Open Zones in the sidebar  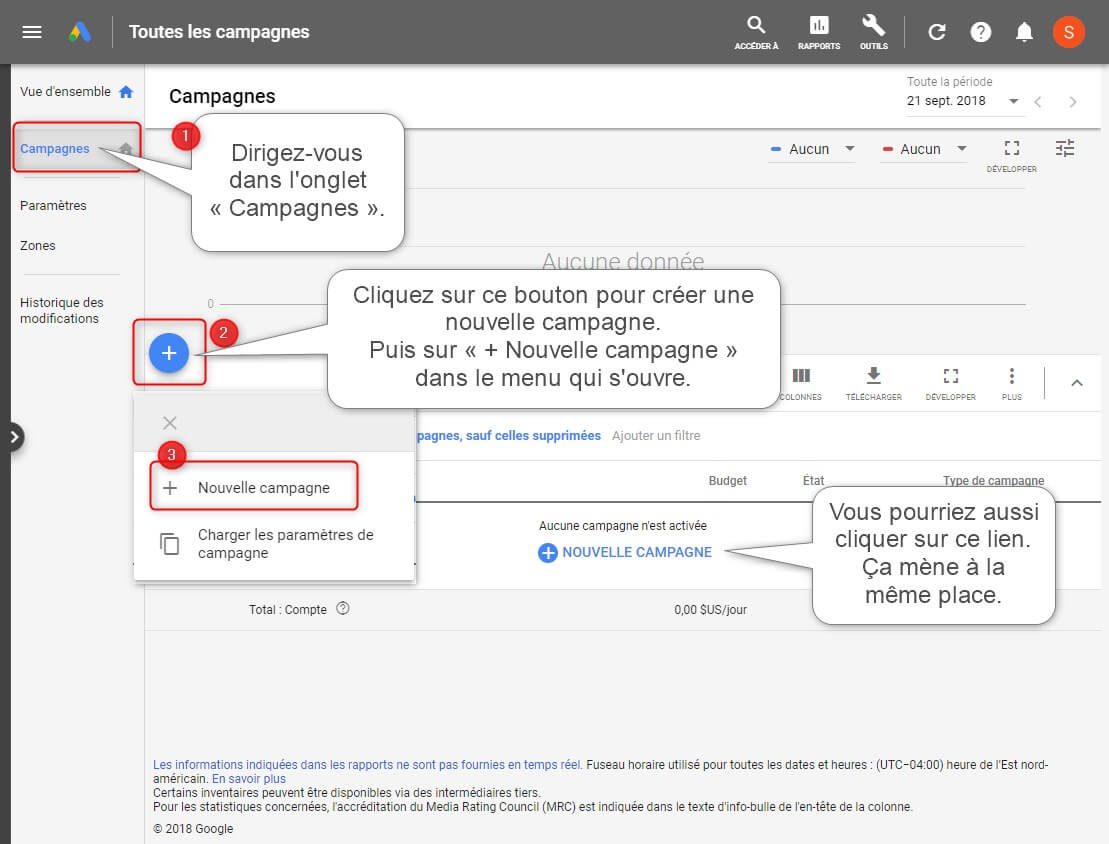[x=37, y=245]
